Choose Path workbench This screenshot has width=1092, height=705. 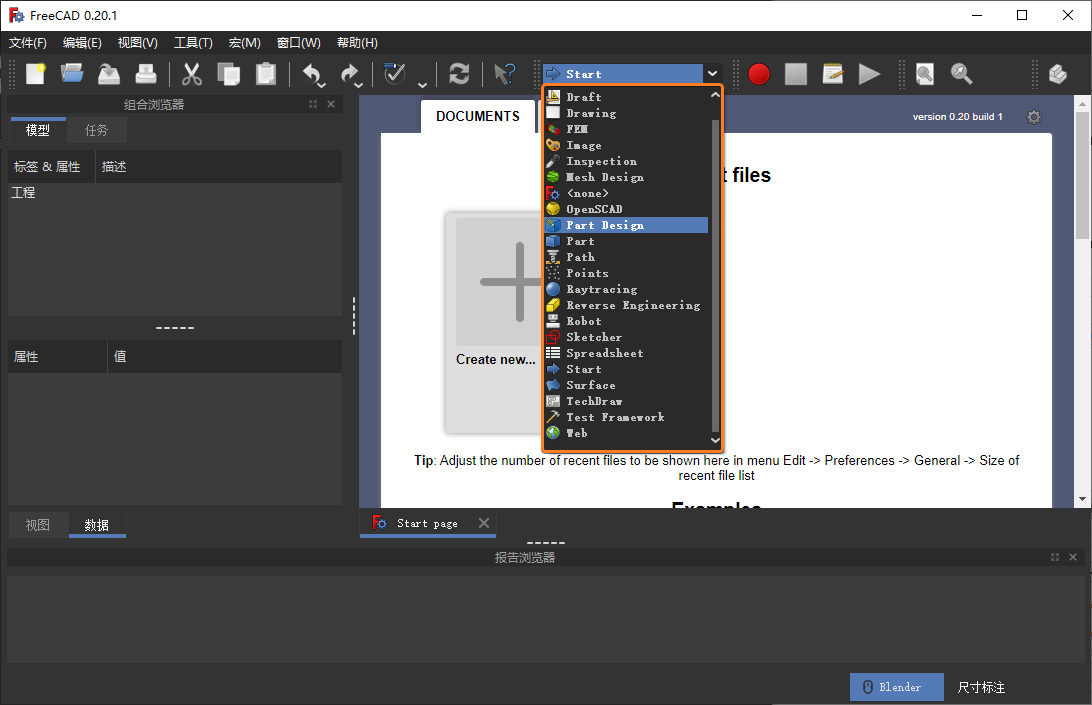[x=626, y=257]
